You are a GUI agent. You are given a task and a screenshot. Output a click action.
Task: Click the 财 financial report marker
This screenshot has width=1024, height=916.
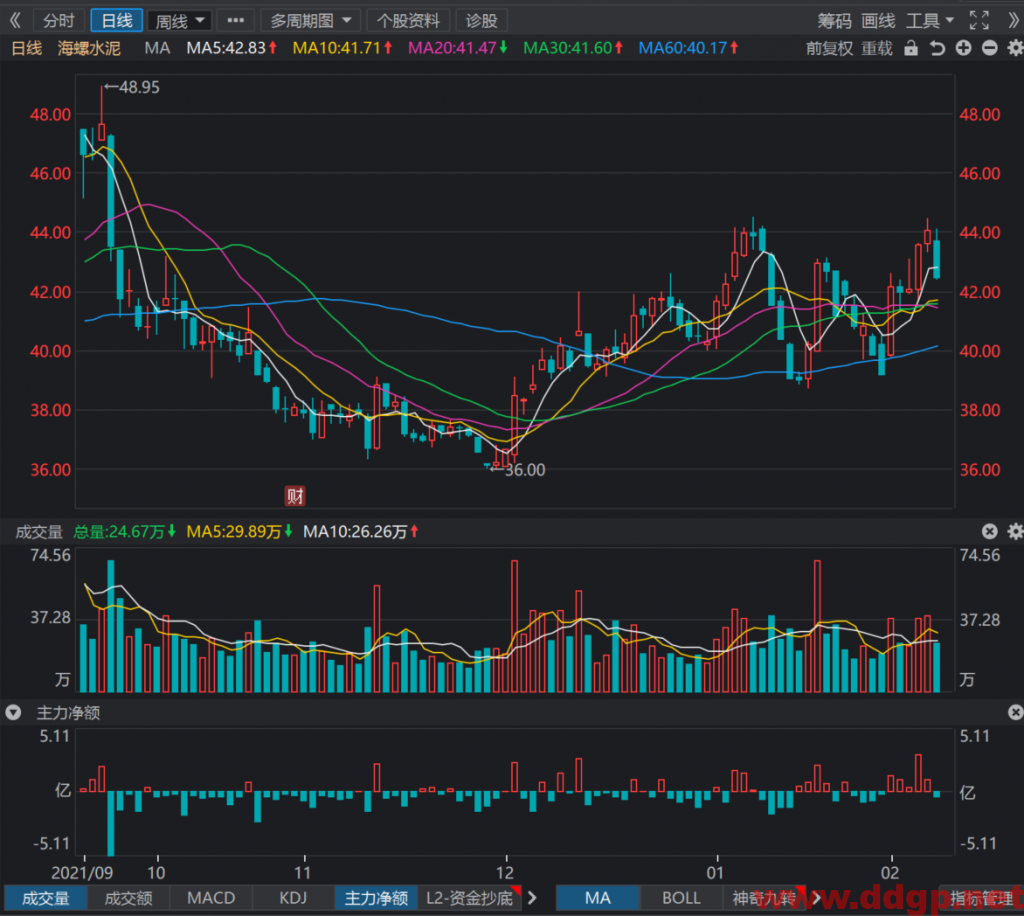tap(295, 496)
